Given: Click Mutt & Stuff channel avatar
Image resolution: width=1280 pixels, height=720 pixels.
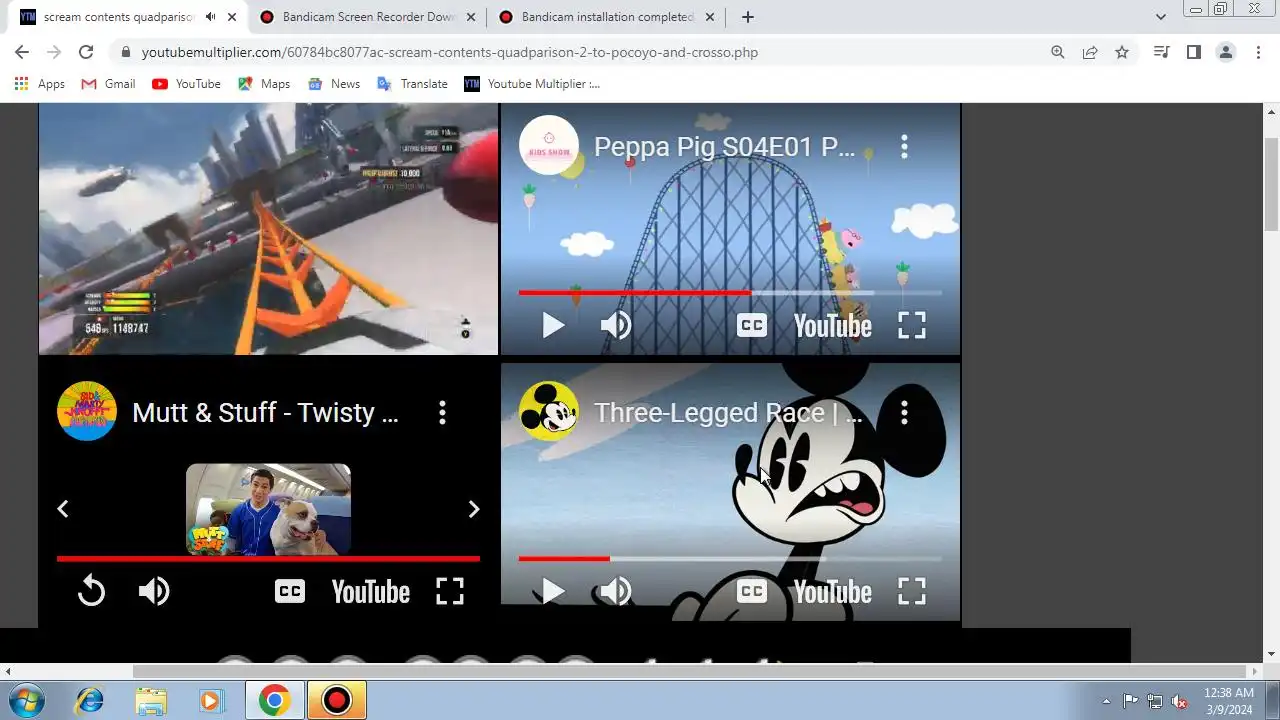Looking at the screenshot, I should (87, 411).
